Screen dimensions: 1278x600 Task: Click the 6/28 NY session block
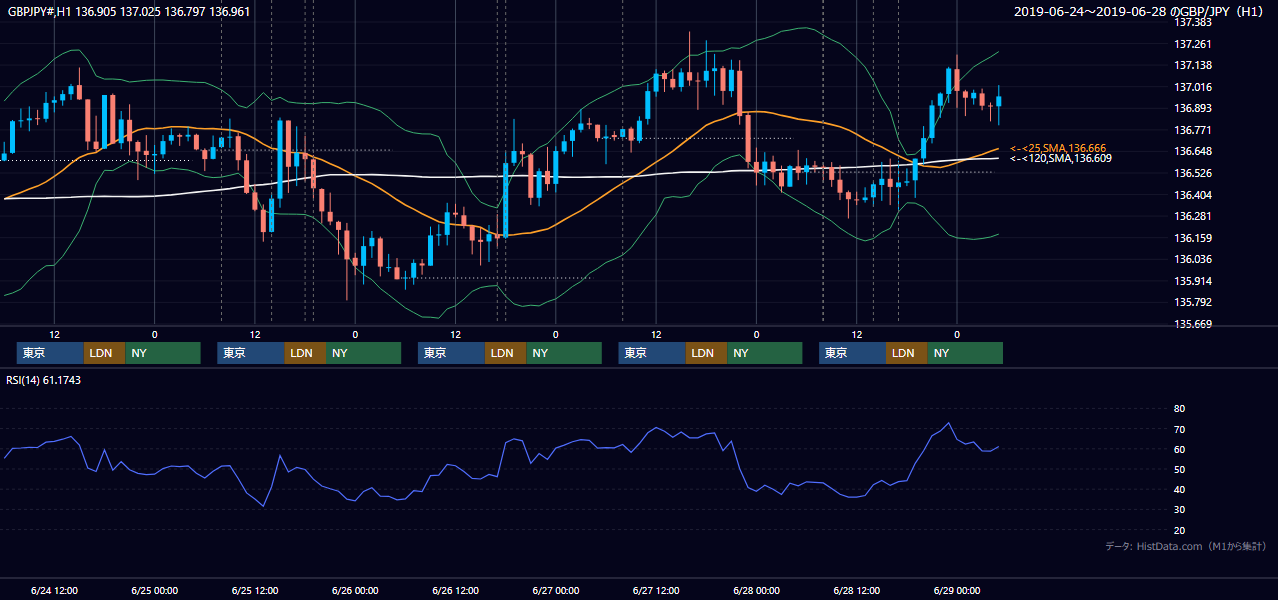[965, 353]
